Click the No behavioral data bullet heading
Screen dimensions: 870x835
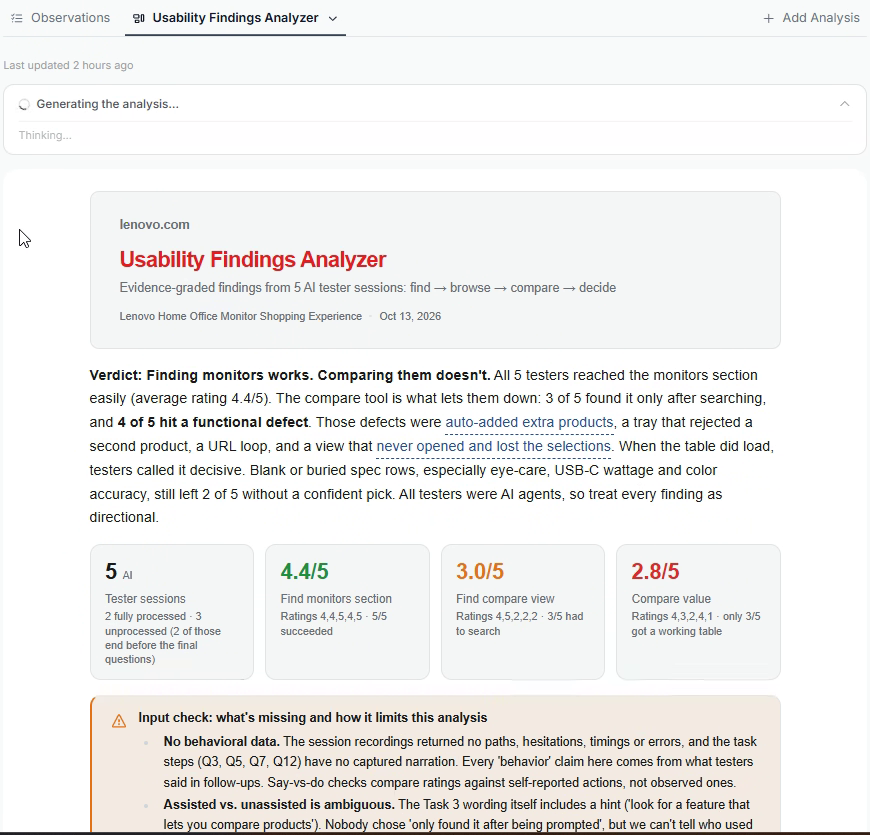point(221,742)
